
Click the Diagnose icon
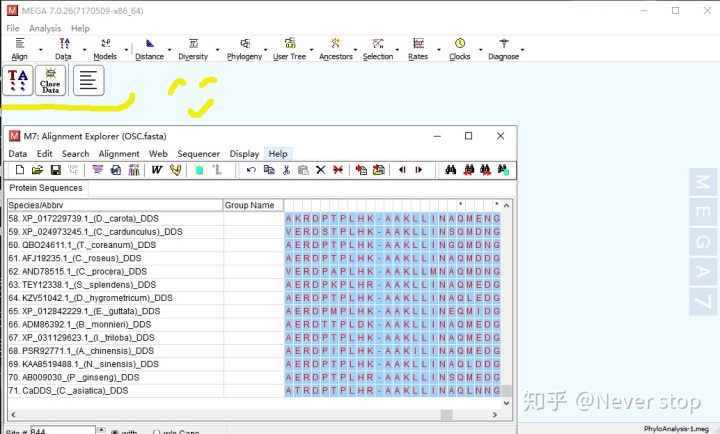(x=504, y=44)
